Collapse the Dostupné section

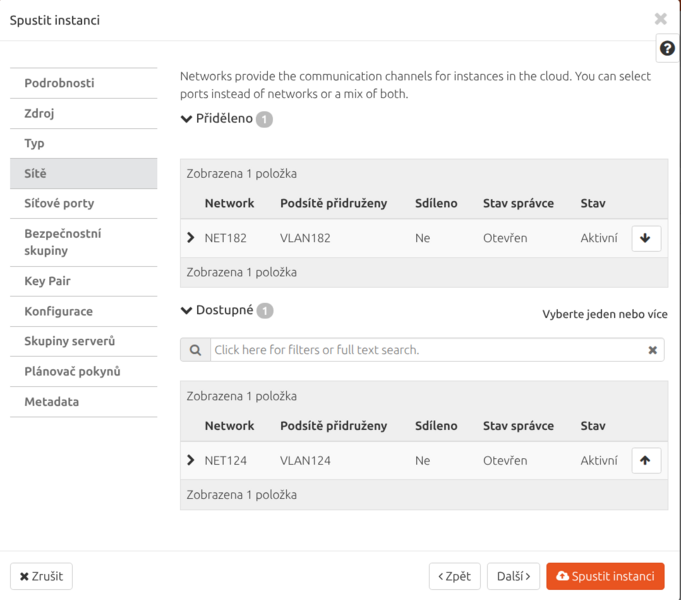point(186,311)
